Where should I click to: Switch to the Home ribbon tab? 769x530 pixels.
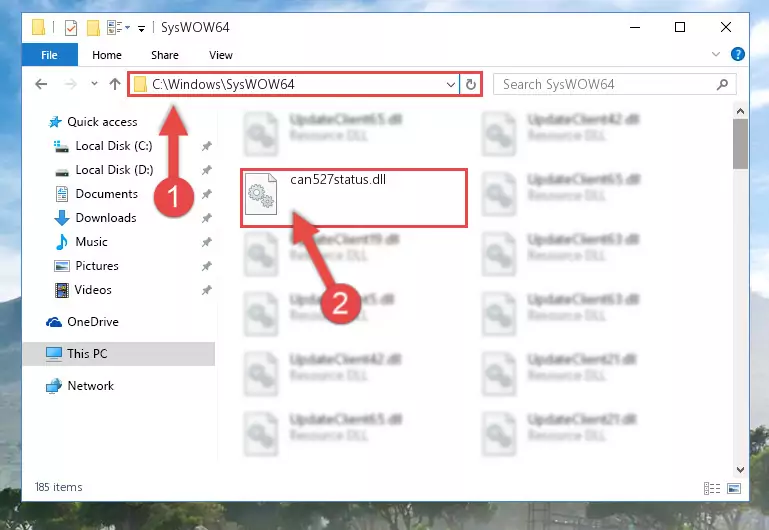point(106,55)
